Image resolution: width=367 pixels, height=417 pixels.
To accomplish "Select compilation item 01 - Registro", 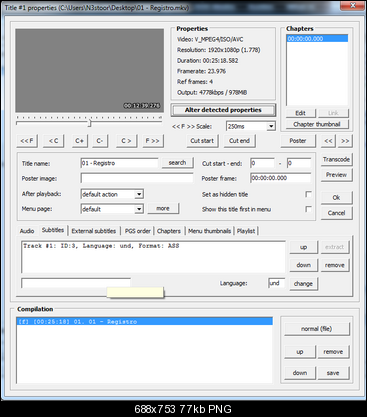I will 144,322.
